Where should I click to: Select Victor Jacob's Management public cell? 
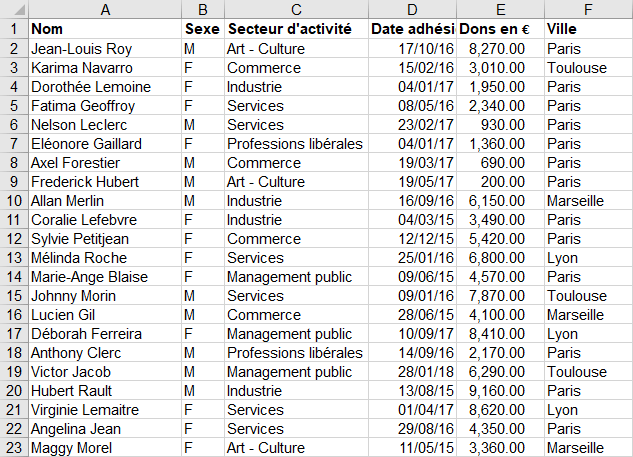[295, 372]
